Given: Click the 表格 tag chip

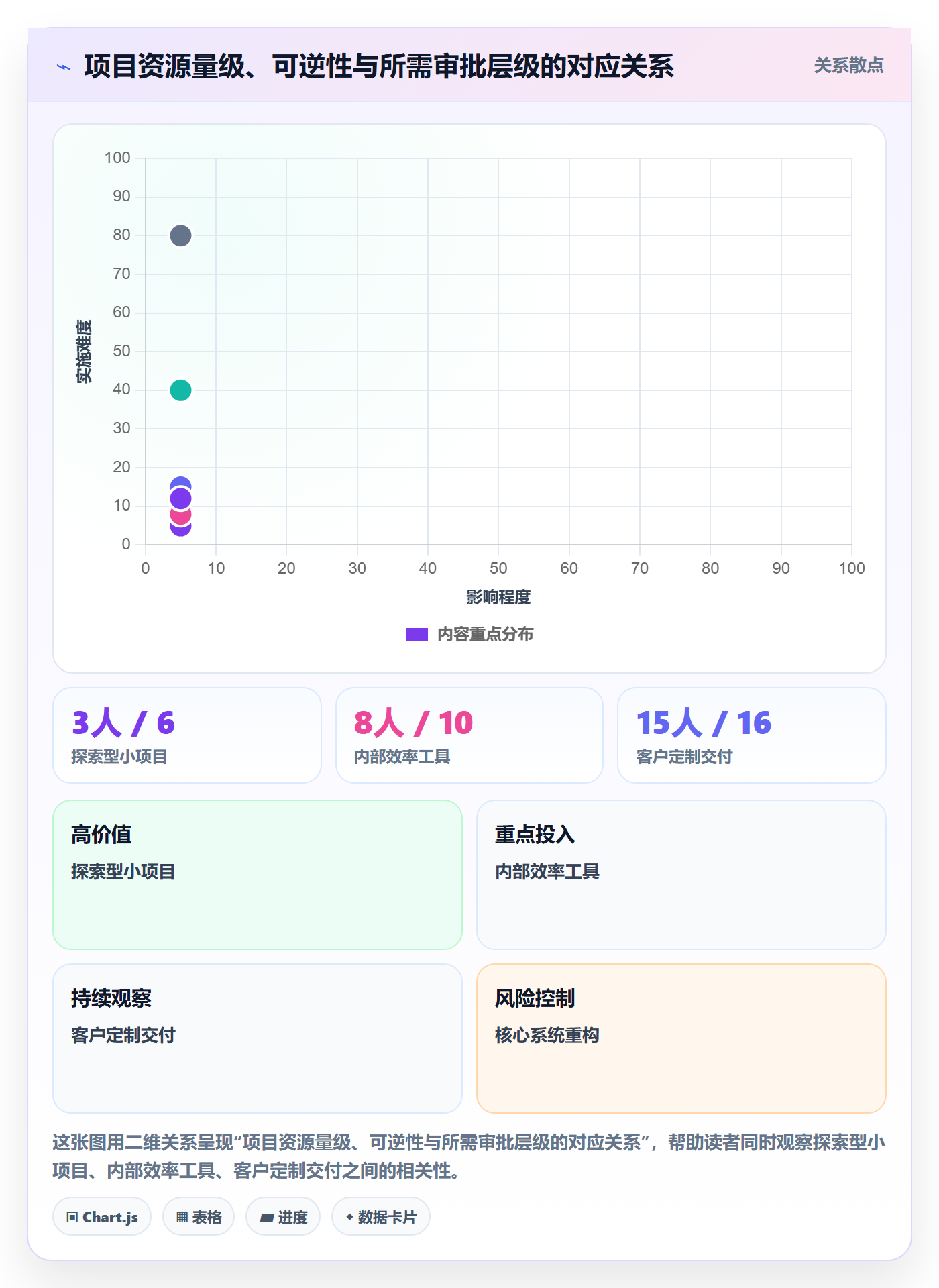Looking at the screenshot, I should point(199,1216).
